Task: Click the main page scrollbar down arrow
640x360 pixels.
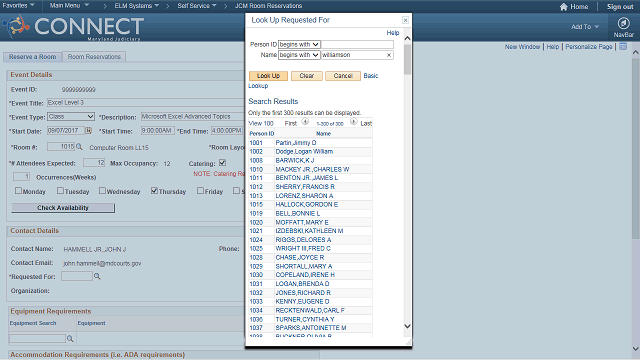Action: pyautogui.click(x=636, y=349)
